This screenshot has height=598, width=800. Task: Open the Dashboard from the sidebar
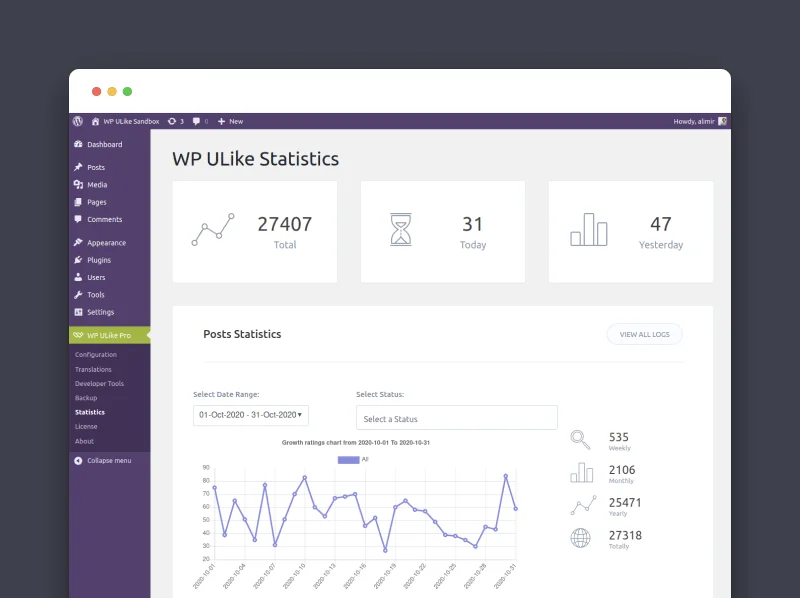point(104,144)
